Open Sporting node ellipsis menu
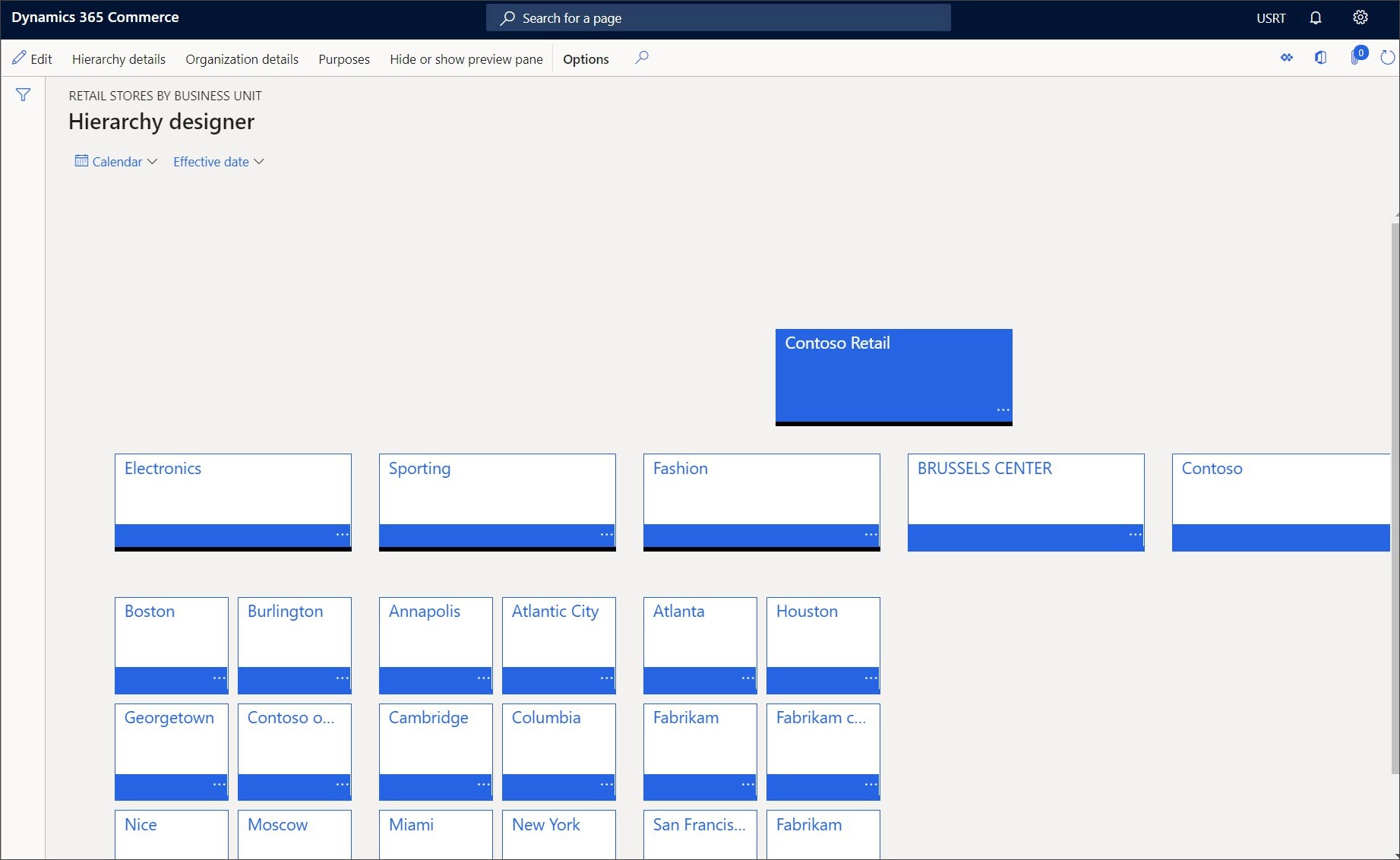The image size is (1400, 860). pyautogui.click(x=607, y=535)
